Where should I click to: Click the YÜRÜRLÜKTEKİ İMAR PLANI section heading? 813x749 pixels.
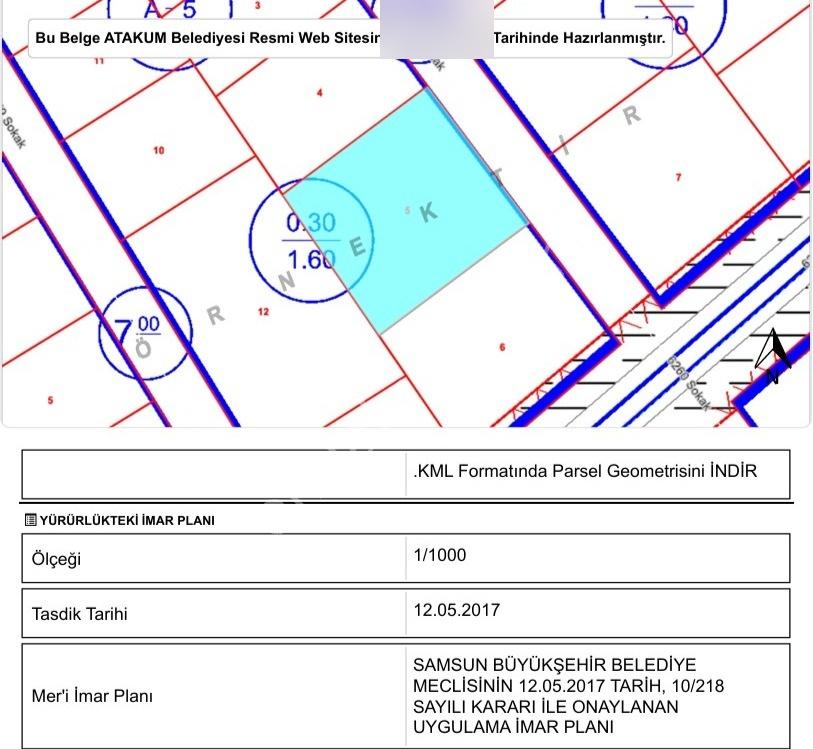click(127, 520)
